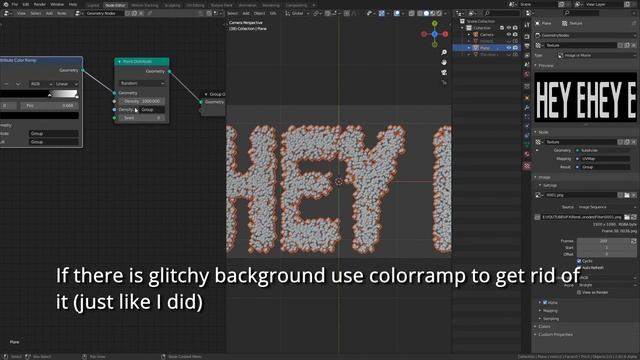
Task: Collapse the Point Distribute node
Action: click(x=119, y=62)
